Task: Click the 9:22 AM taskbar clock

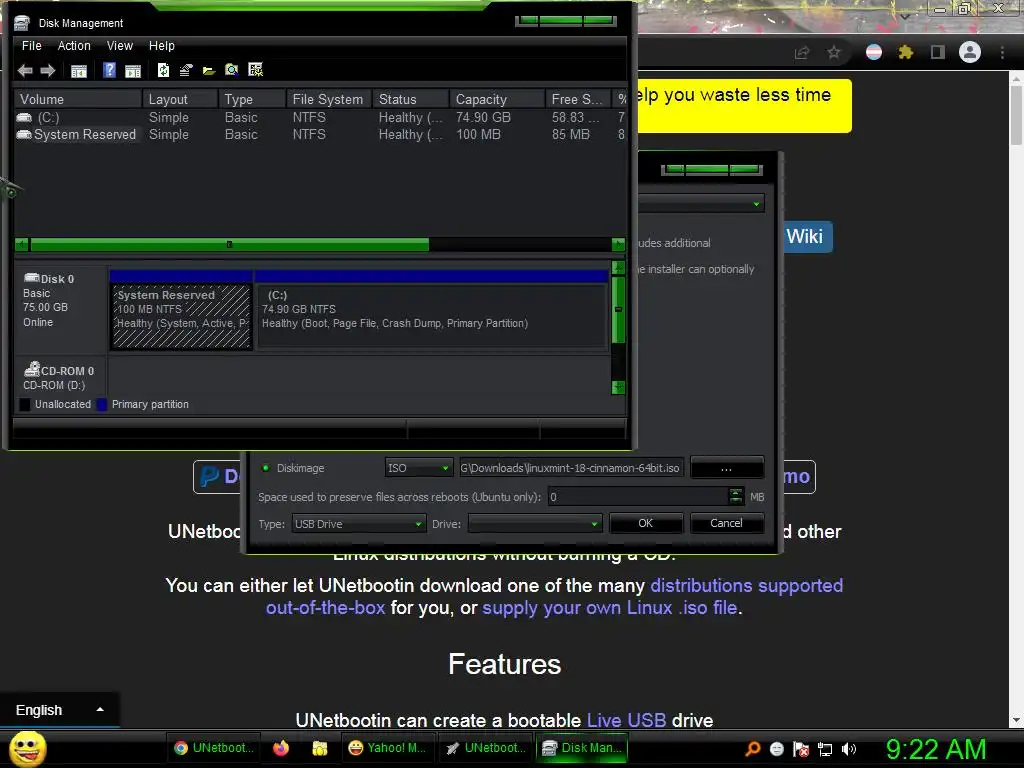Action: tap(936, 749)
